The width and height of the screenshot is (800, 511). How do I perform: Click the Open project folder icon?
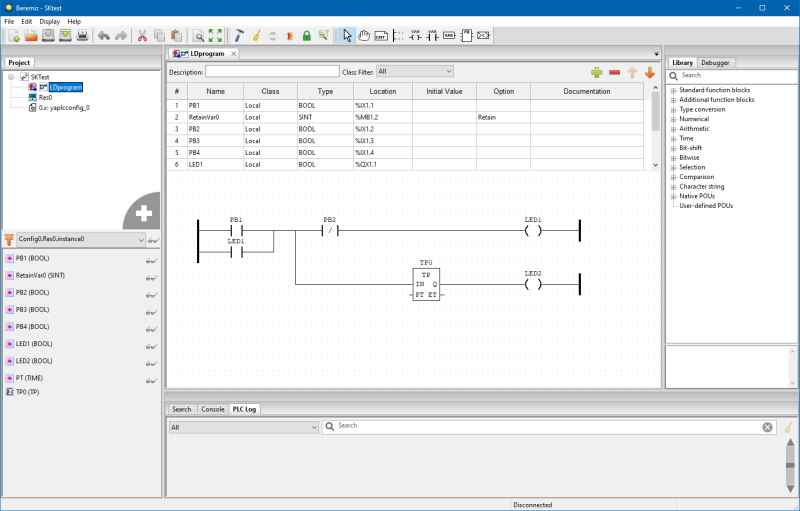[x=31, y=36]
